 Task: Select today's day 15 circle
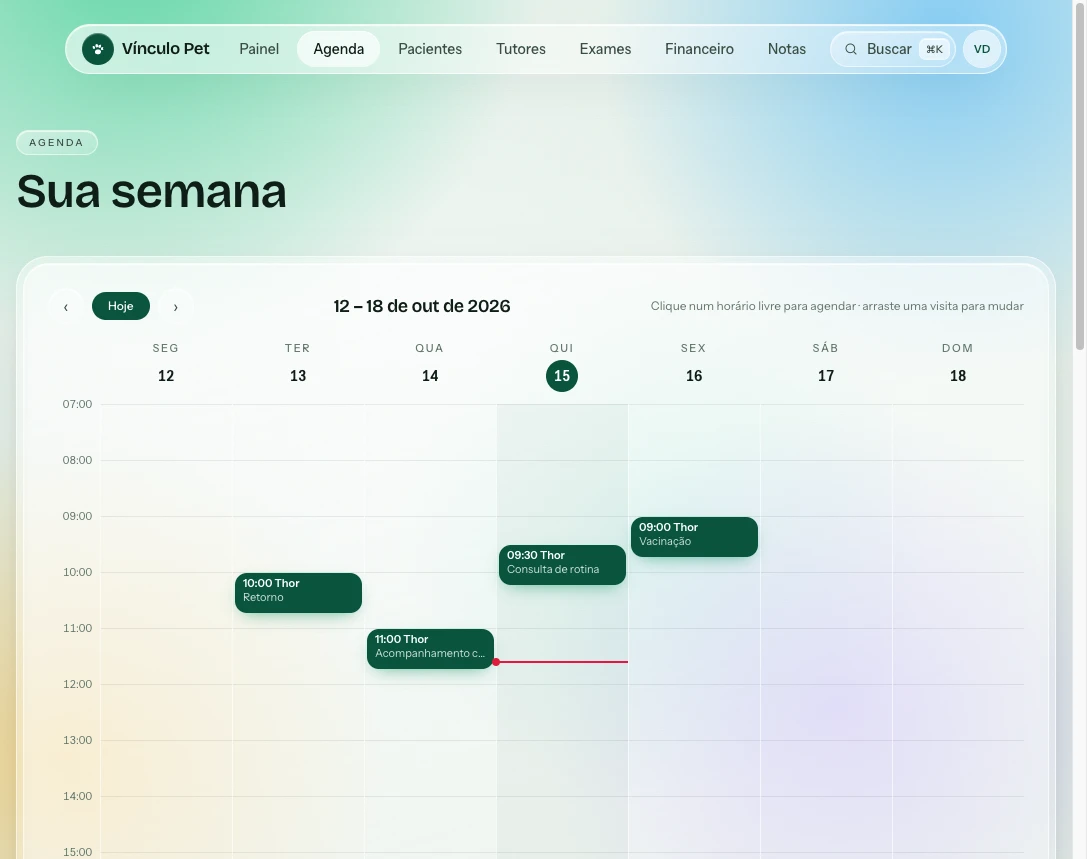point(562,376)
